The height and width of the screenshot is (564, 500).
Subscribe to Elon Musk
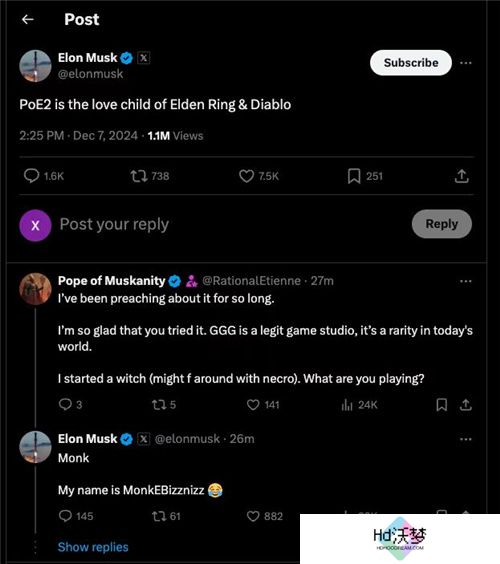coord(411,63)
